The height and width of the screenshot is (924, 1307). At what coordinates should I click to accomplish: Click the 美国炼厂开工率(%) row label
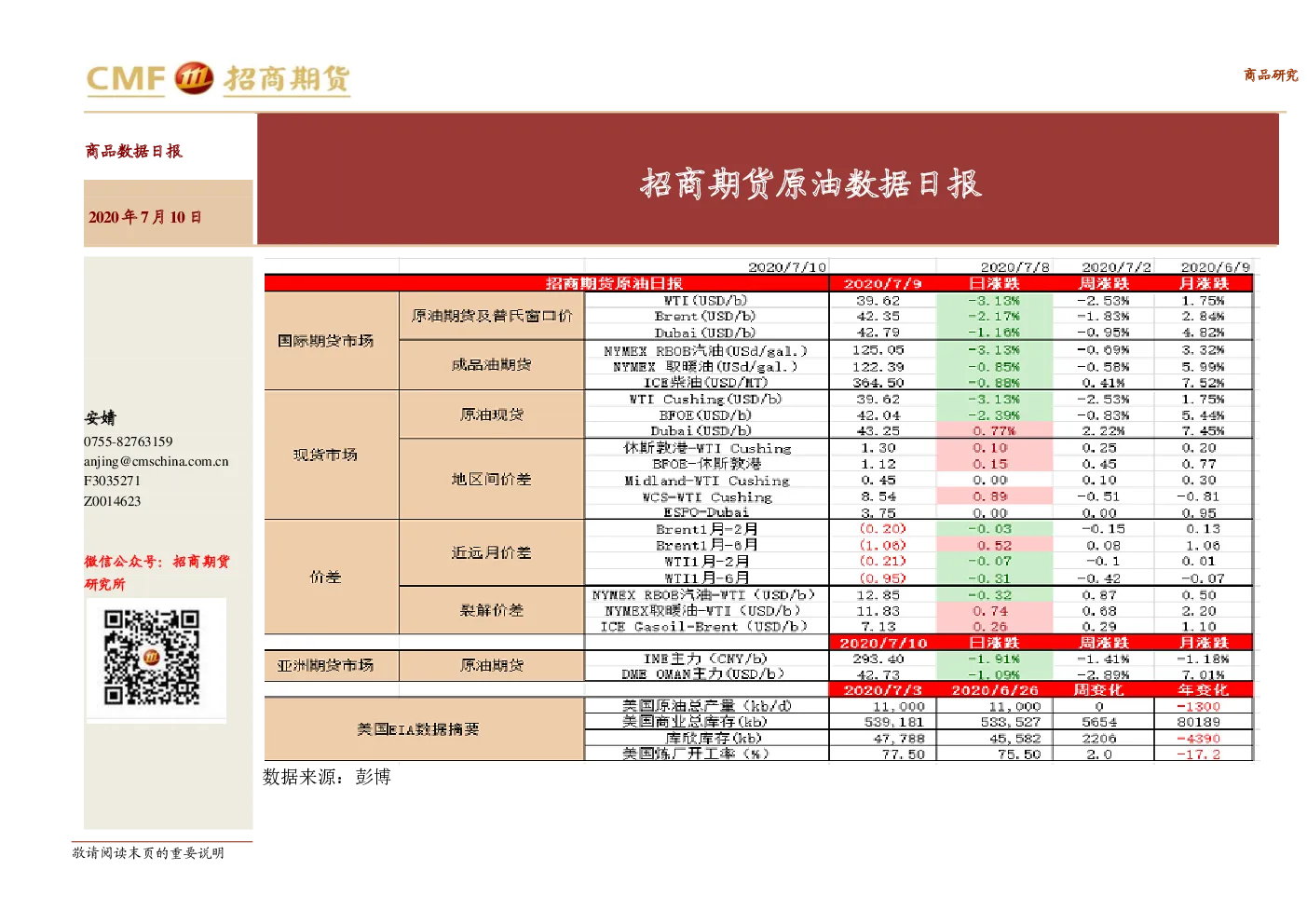coord(695,754)
